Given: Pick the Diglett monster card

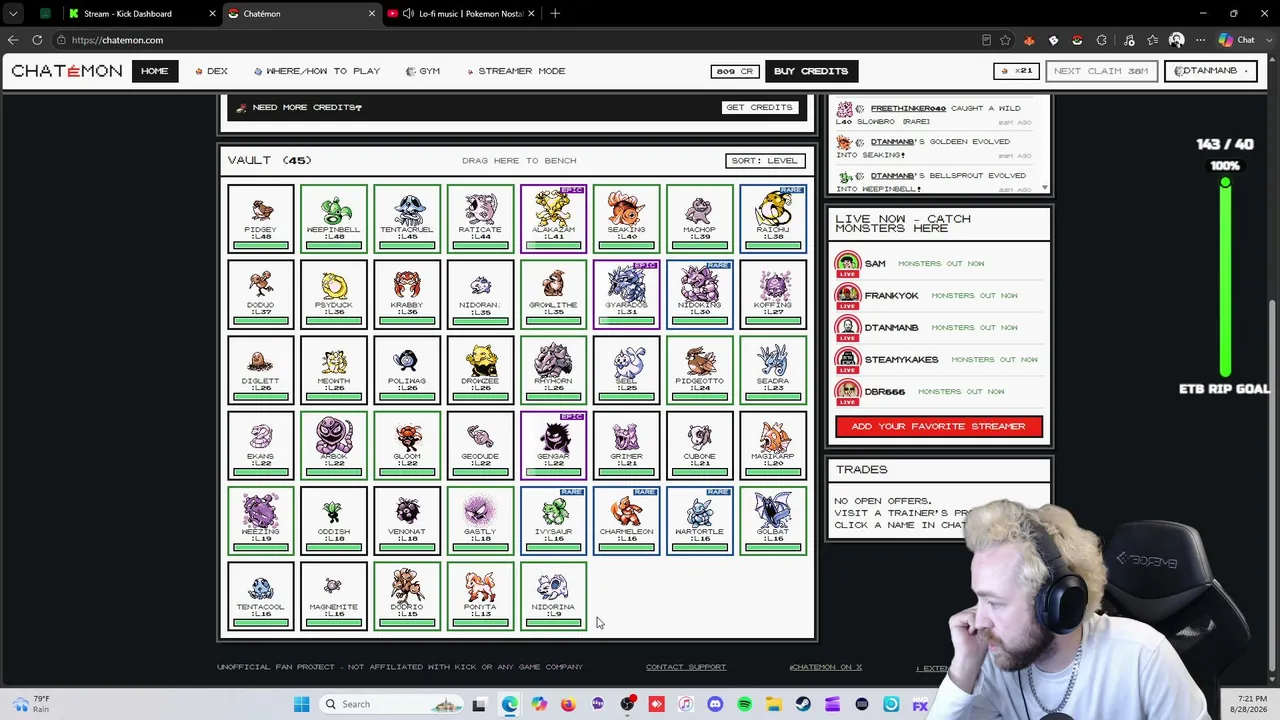Looking at the screenshot, I should (x=260, y=369).
